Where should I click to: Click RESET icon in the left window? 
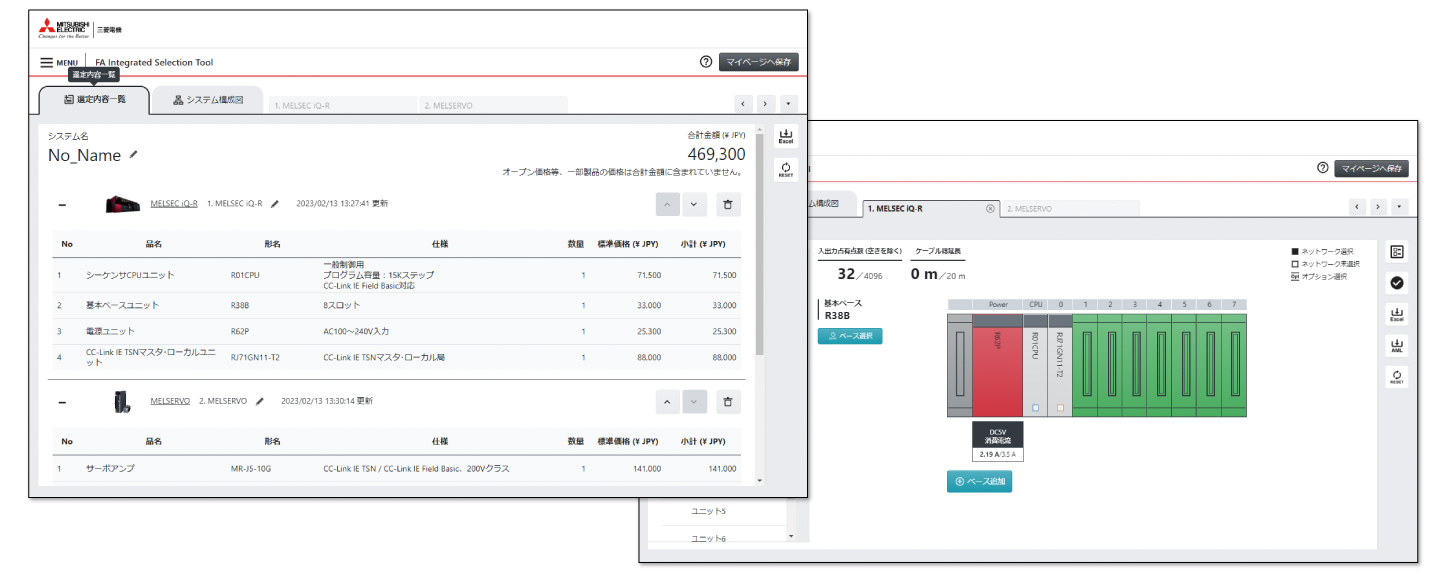785,170
